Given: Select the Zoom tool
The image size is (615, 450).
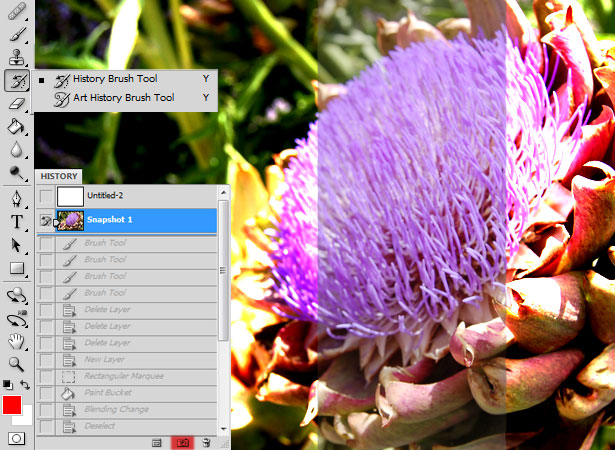Looking at the screenshot, I should click(16, 364).
